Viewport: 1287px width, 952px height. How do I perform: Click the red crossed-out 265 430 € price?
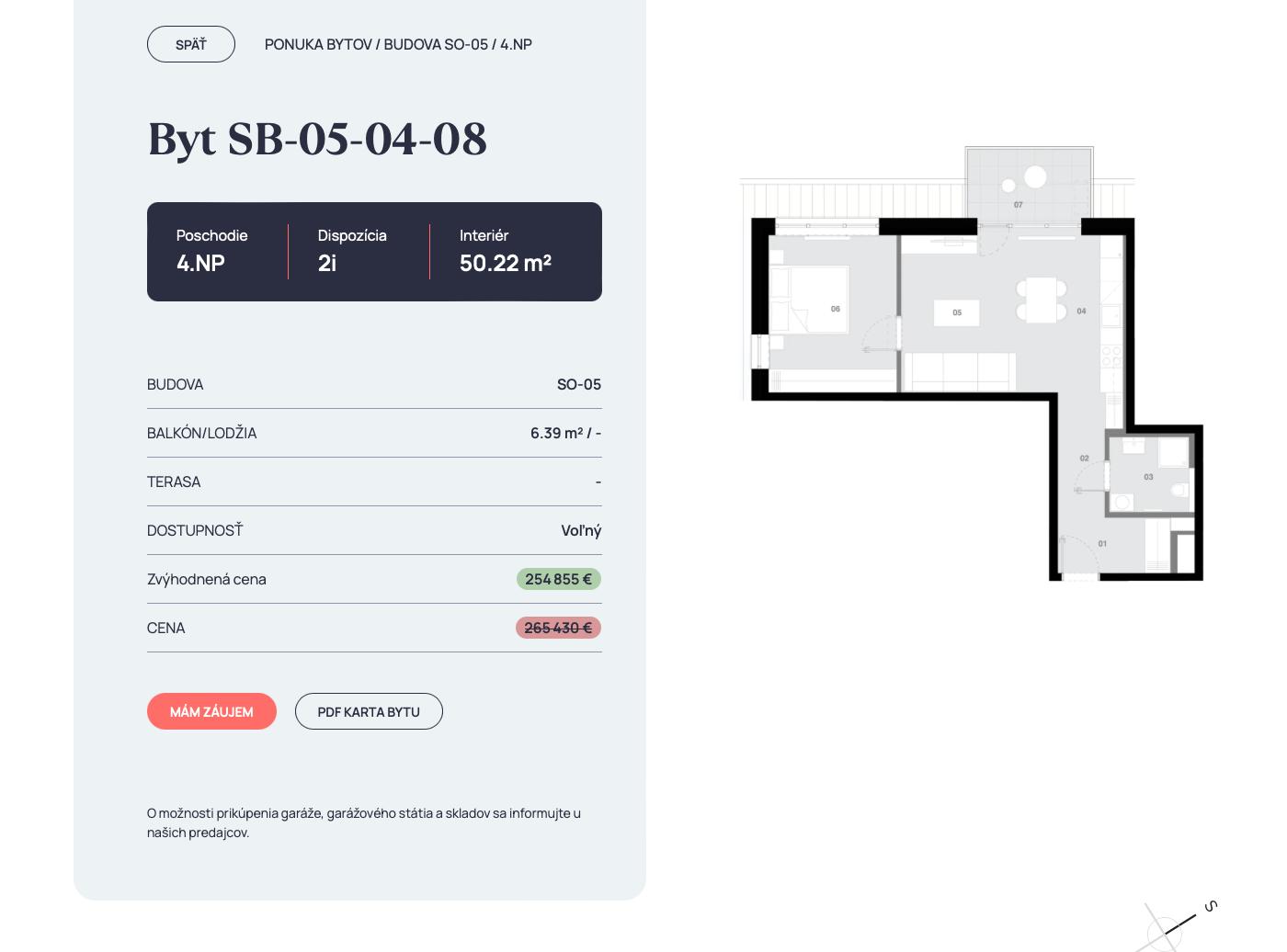(558, 628)
